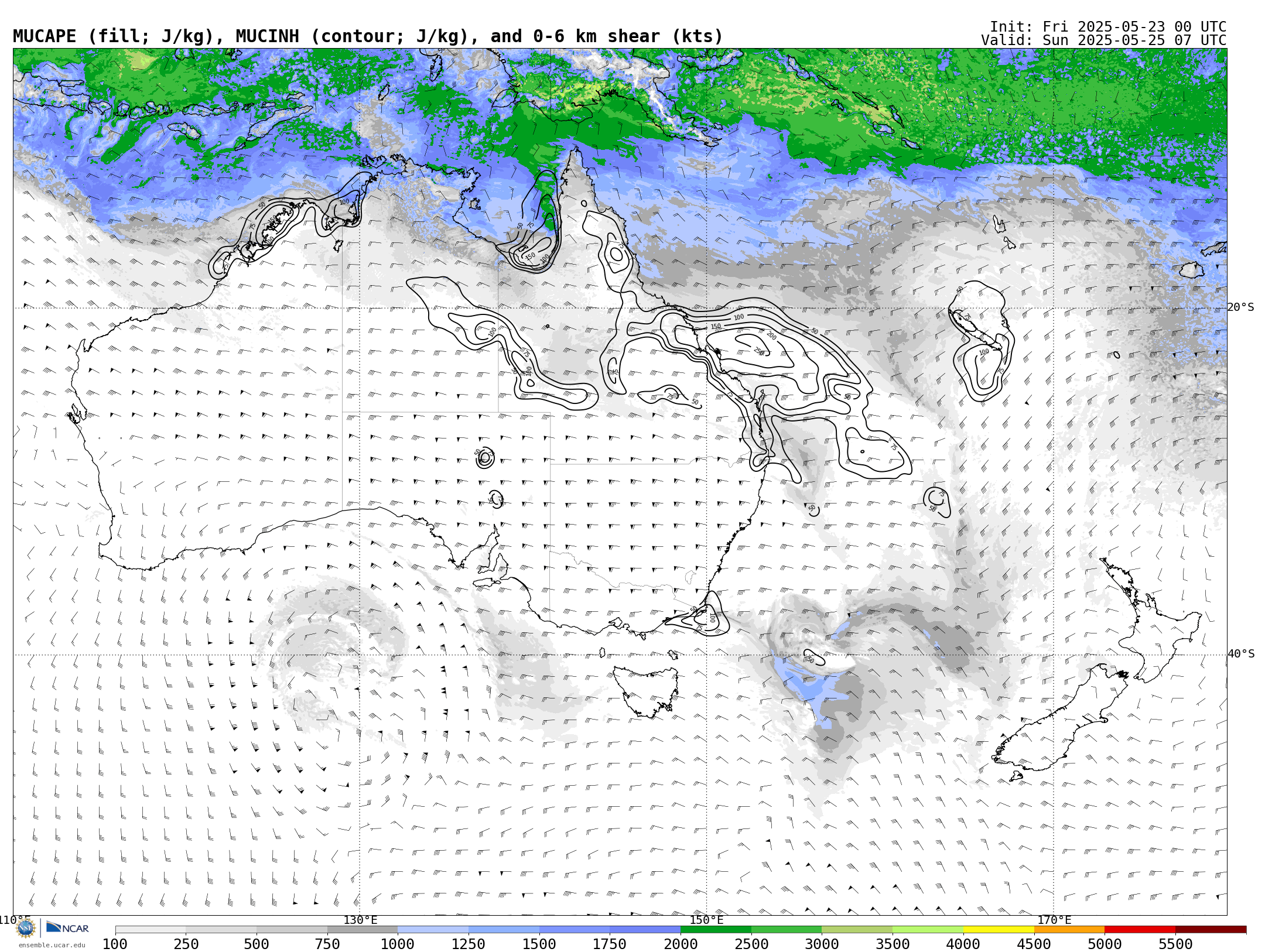Click the 'Valid: Sun 2025-05-25 07 UTC' text
This screenshot has height=952, width=1265.
tap(1104, 40)
